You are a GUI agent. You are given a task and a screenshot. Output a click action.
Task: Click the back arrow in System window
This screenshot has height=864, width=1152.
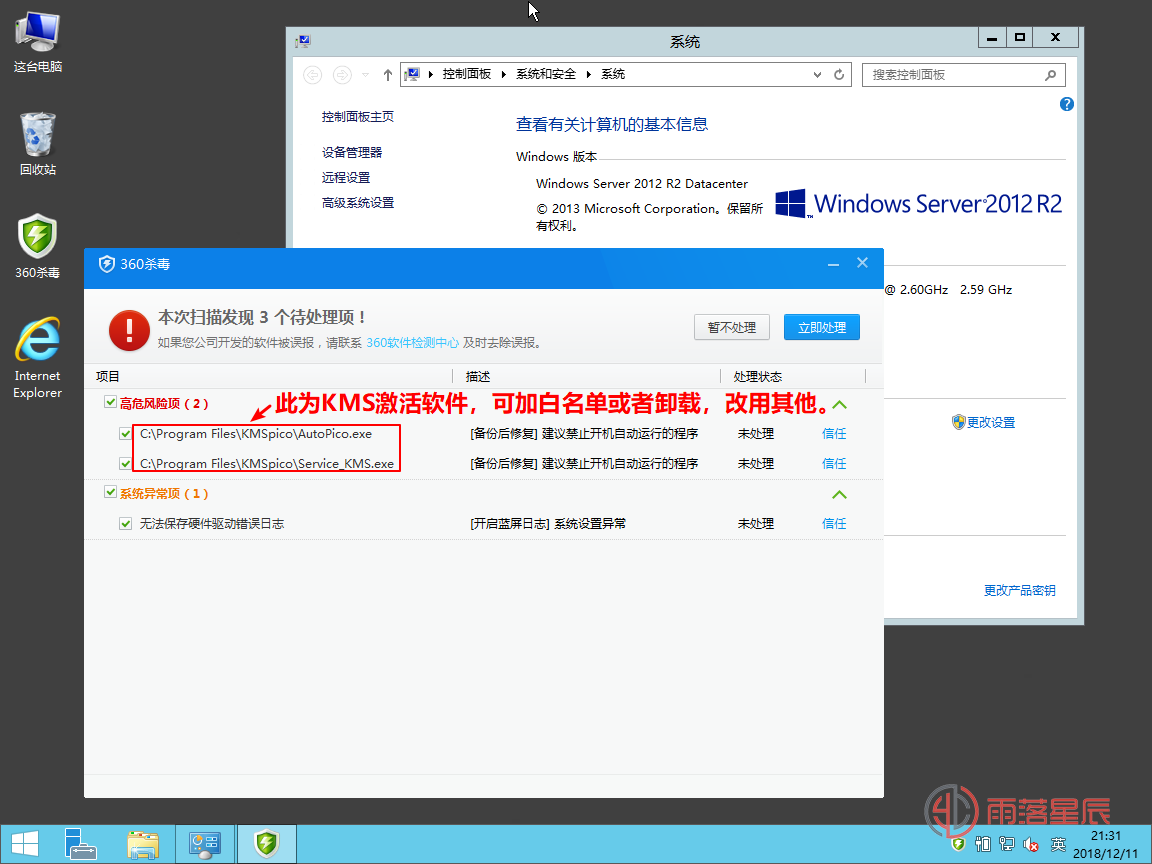312,74
